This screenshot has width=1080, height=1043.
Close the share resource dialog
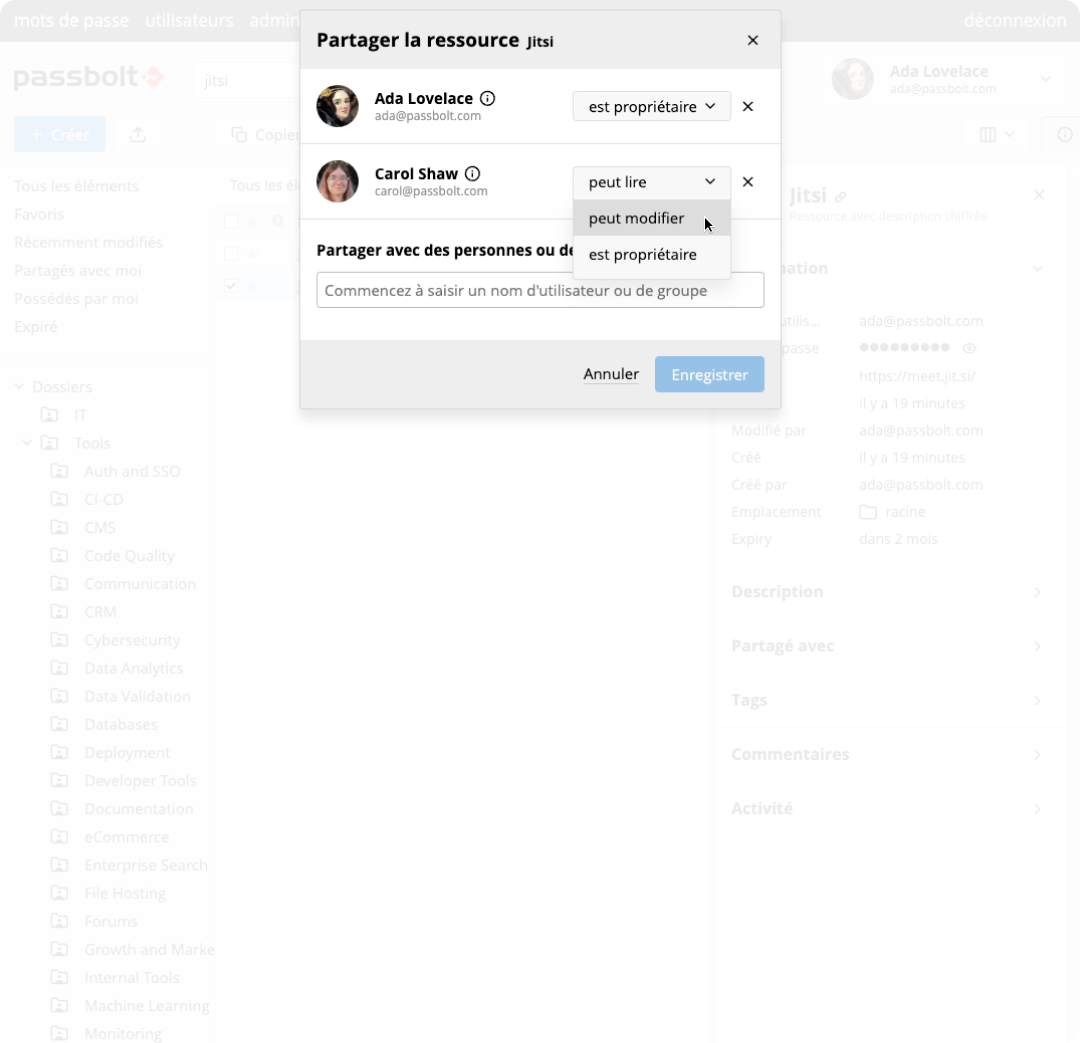tap(752, 41)
